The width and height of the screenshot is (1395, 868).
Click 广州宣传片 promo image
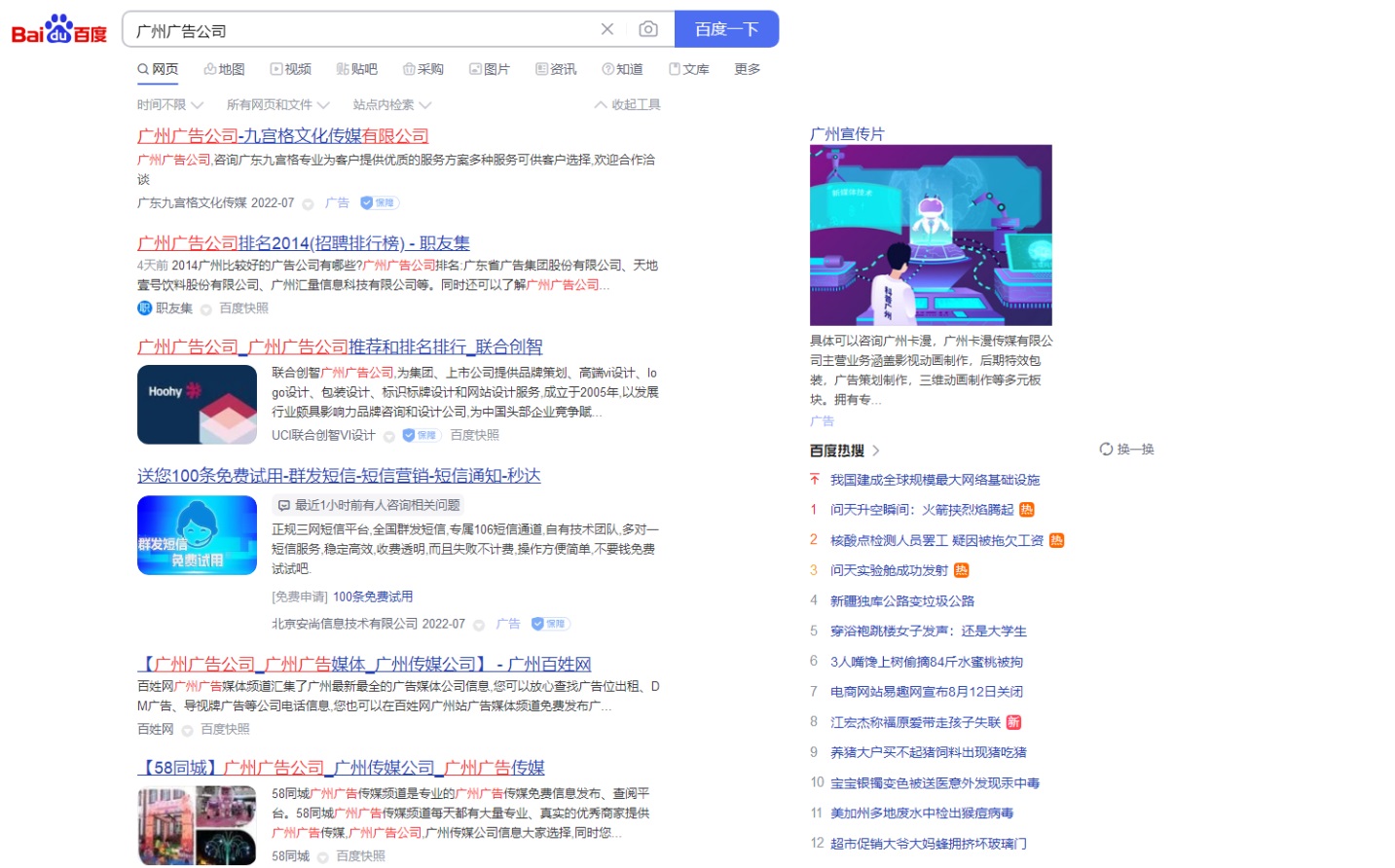click(x=931, y=235)
